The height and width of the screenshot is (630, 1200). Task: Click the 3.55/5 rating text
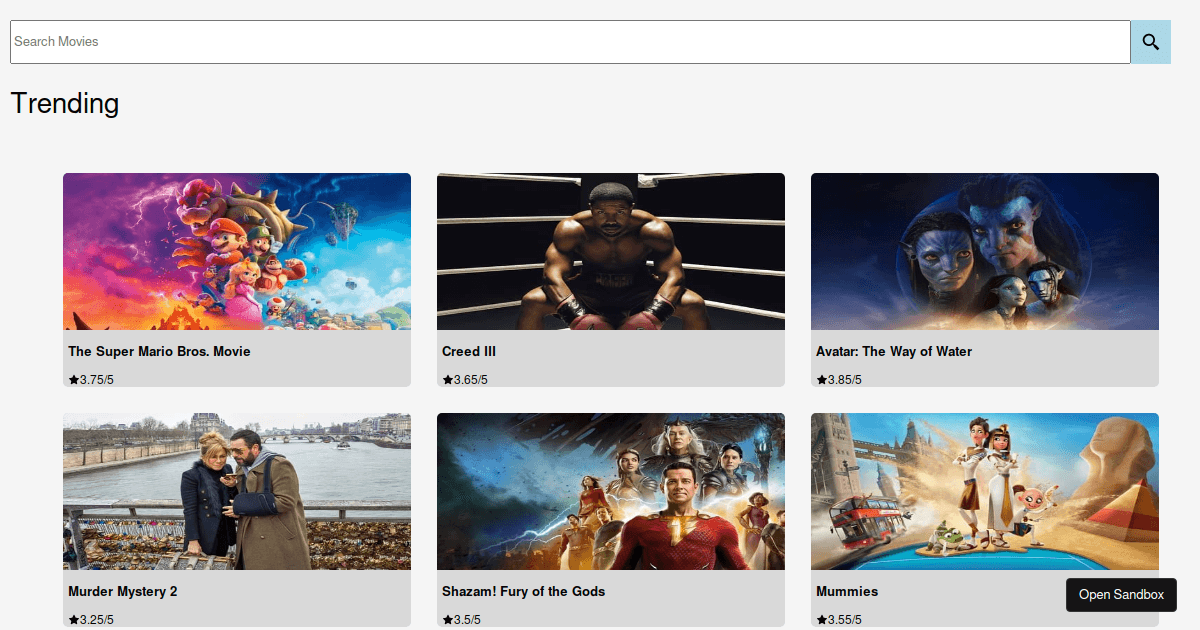click(845, 620)
